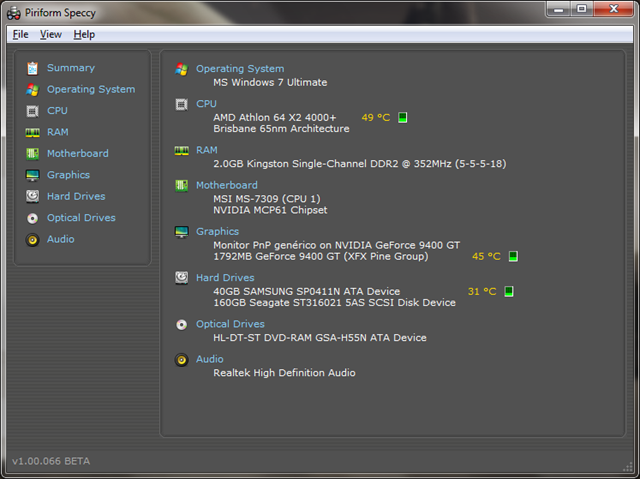
Task: Click the Operating System heading in summary panel
Action: click(240, 69)
